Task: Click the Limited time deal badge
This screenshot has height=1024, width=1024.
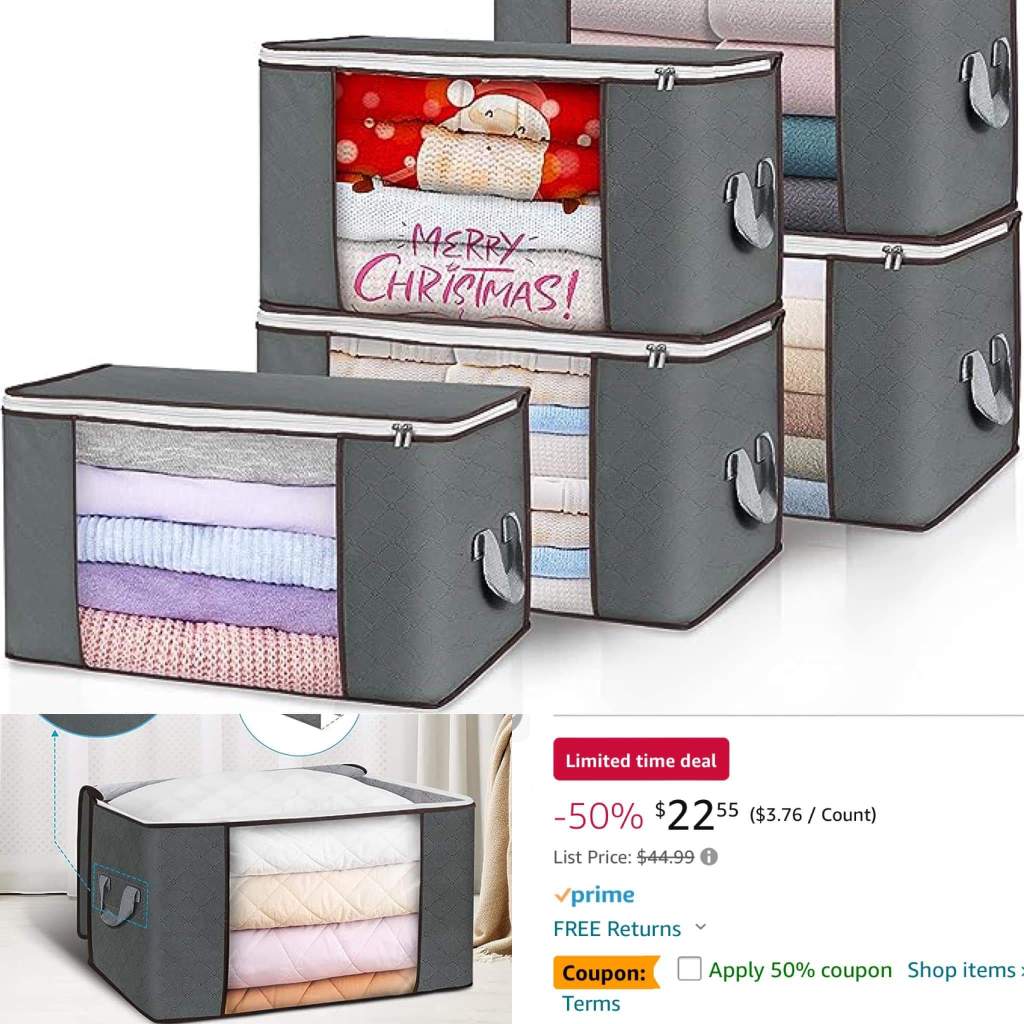Action: click(x=641, y=760)
